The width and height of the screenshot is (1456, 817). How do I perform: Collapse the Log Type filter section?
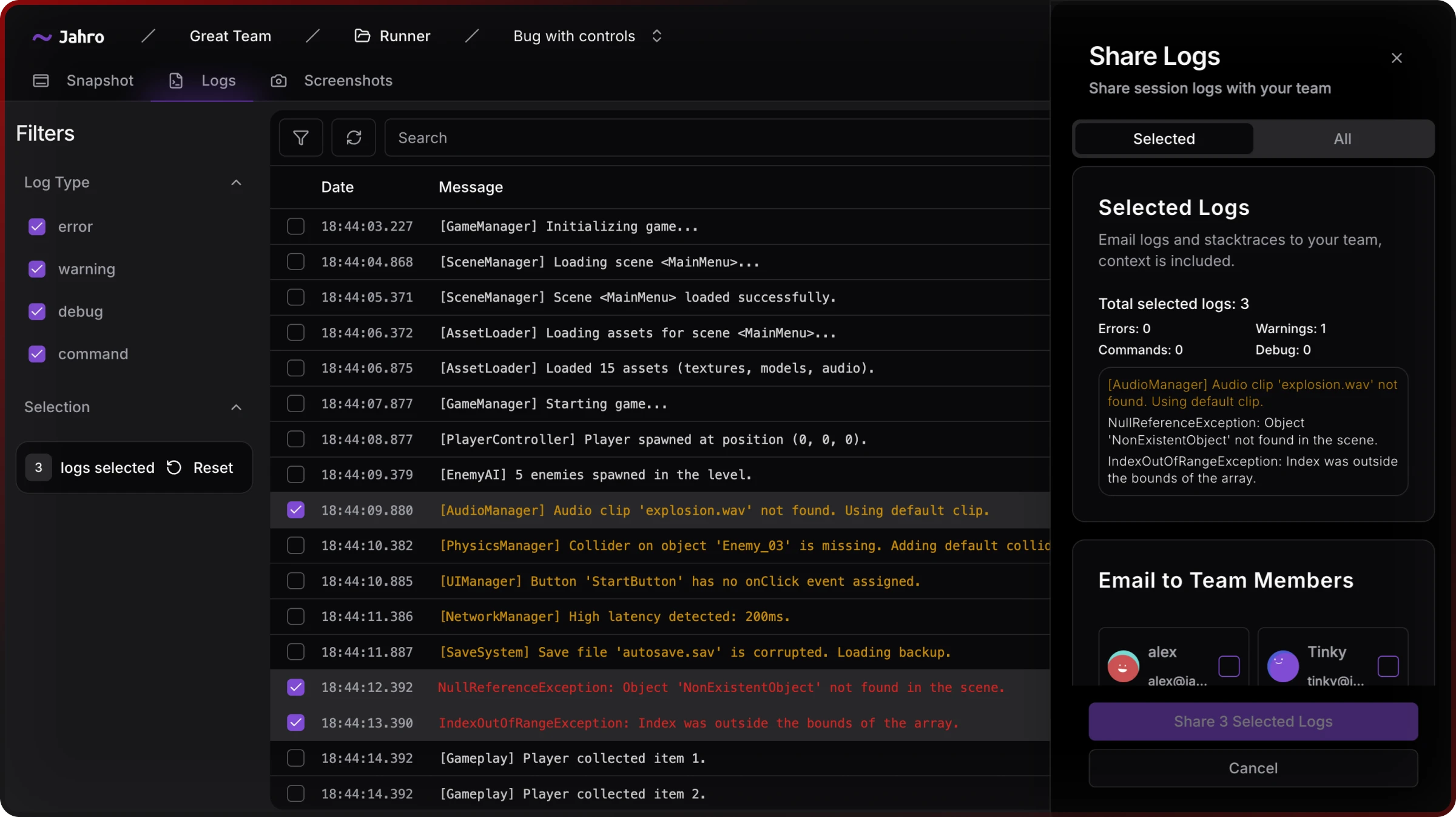tap(236, 183)
